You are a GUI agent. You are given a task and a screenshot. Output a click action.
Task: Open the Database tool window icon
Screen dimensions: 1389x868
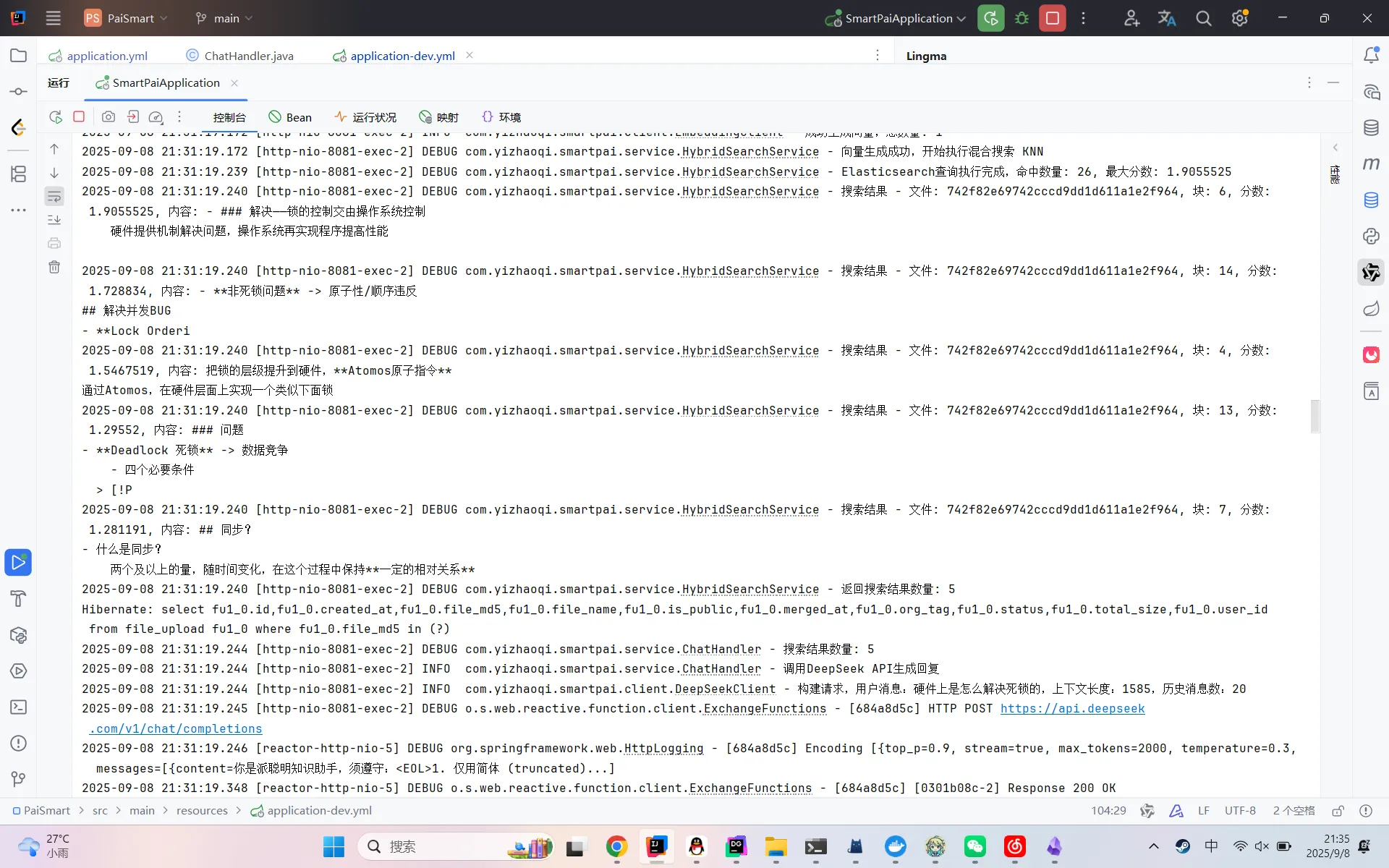point(1371,128)
